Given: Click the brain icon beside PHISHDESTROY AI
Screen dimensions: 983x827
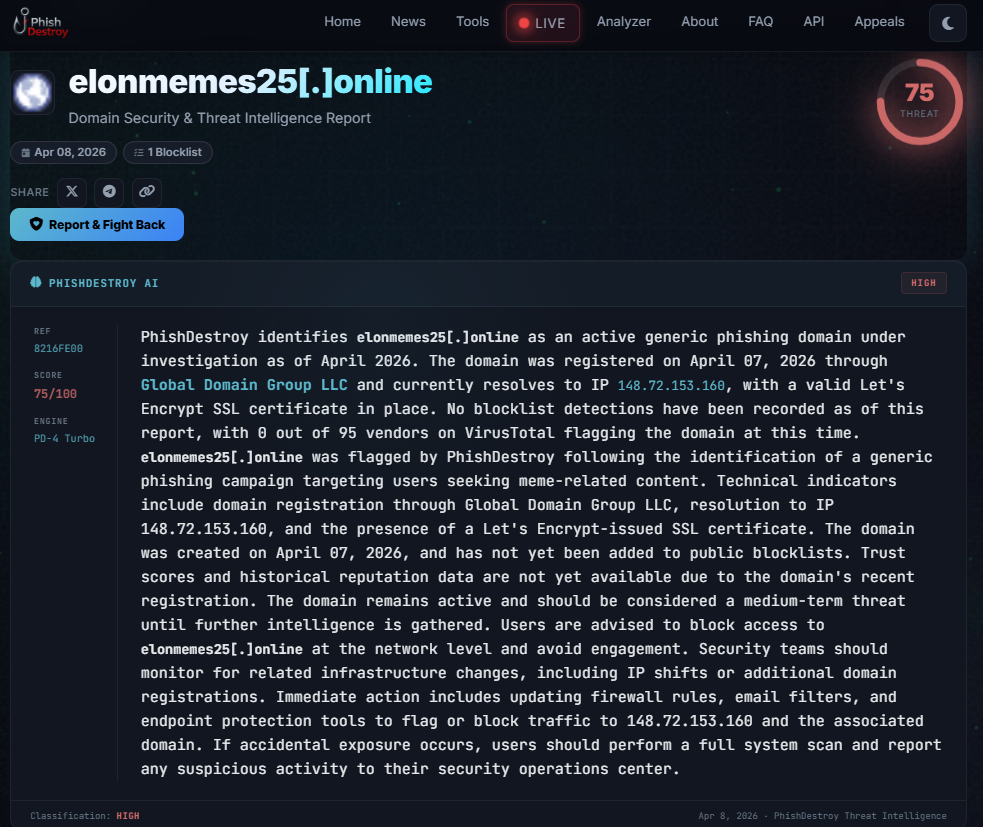Looking at the screenshot, I should (x=36, y=283).
